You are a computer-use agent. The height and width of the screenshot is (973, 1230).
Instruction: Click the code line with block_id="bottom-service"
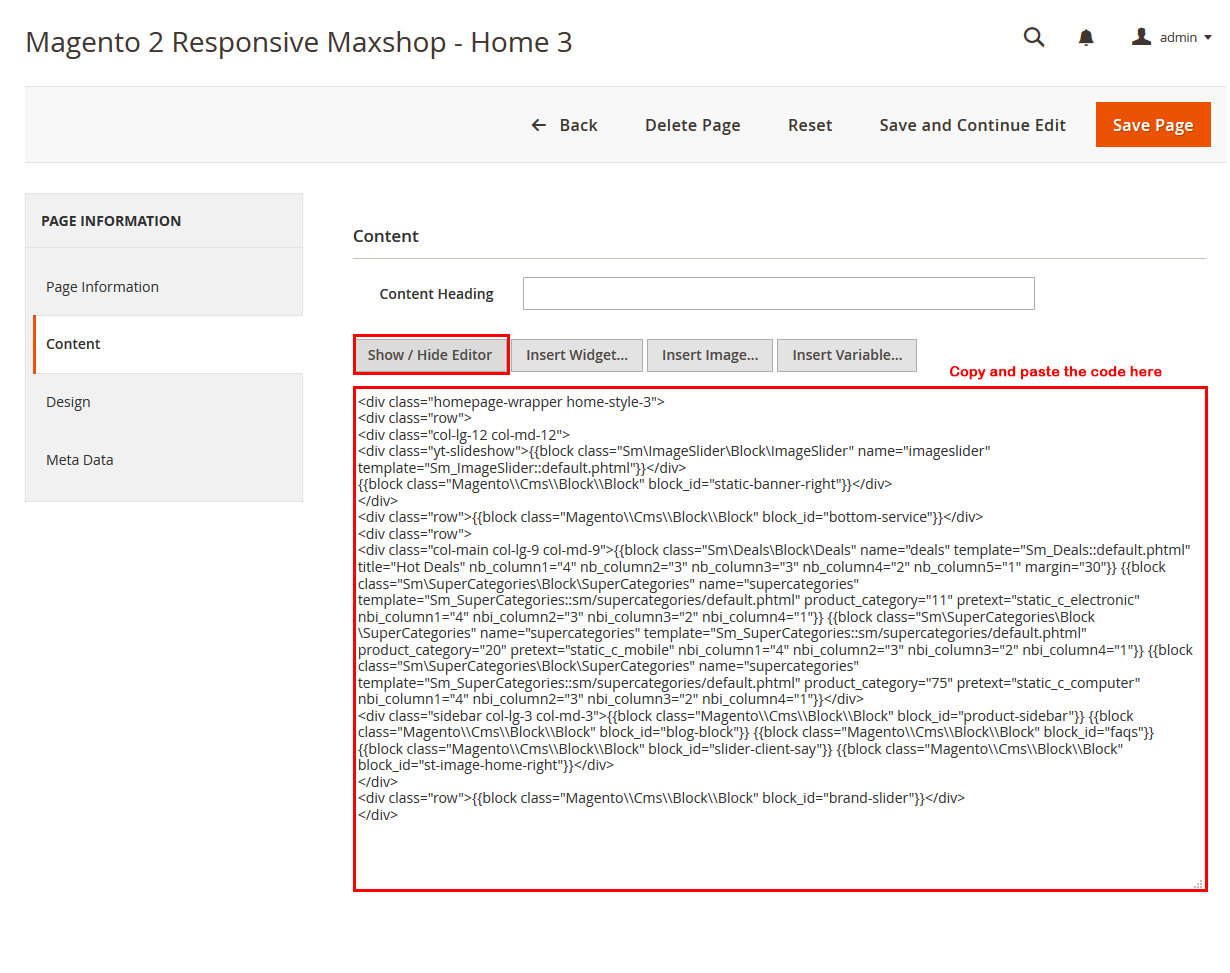[670, 517]
